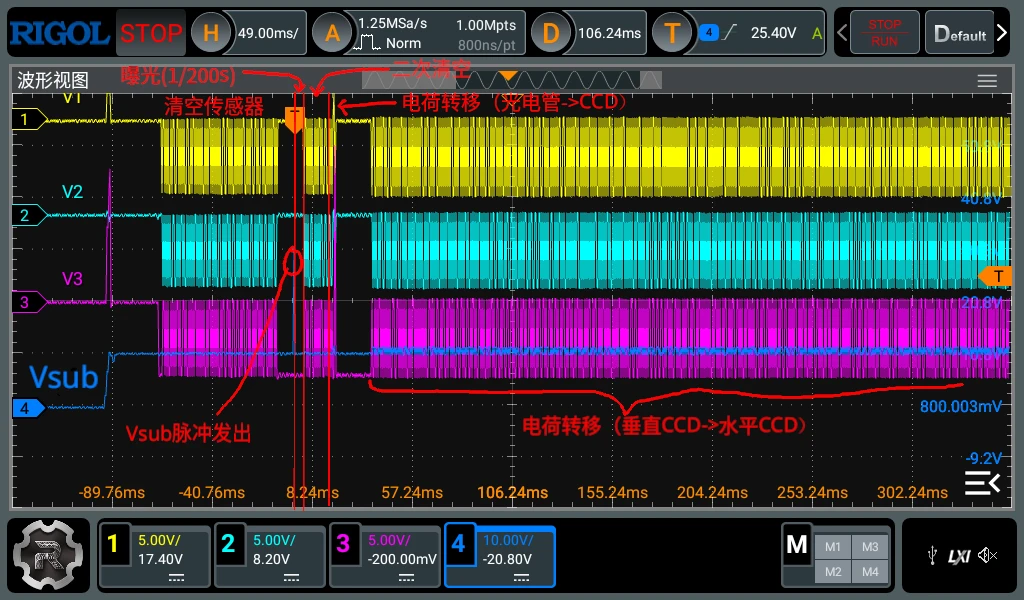Expand the side results panel arrow
This screenshot has height=600, width=1024.
[x=982, y=483]
